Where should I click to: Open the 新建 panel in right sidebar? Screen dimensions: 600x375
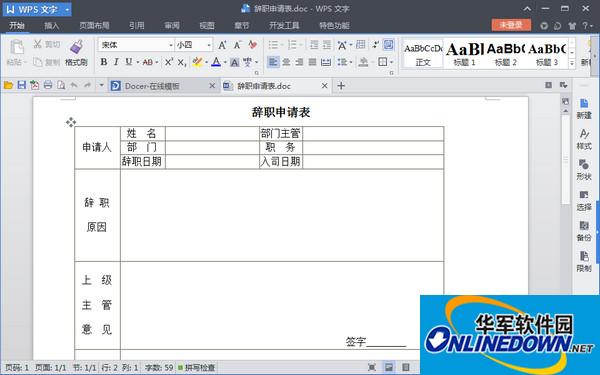[584, 109]
